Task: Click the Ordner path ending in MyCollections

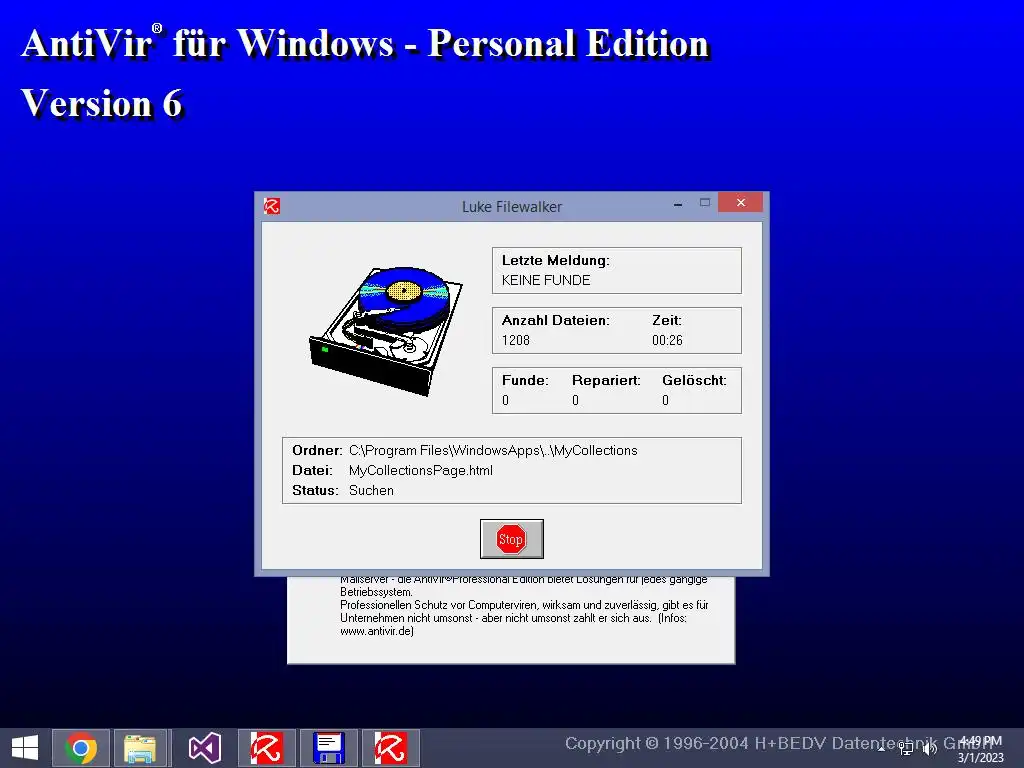Action: (493, 451)
